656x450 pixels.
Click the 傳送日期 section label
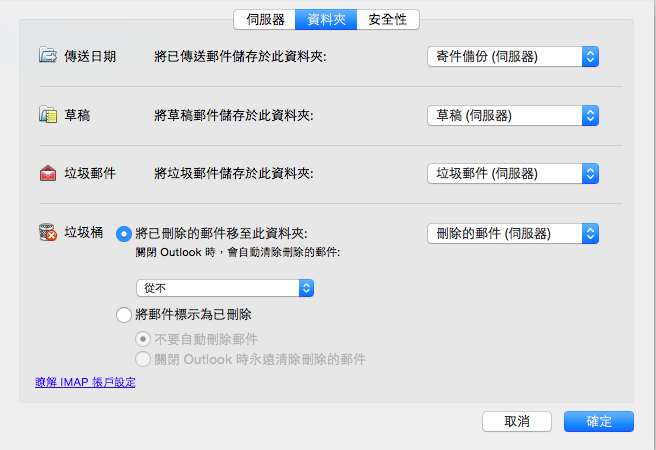coord(90,56)
